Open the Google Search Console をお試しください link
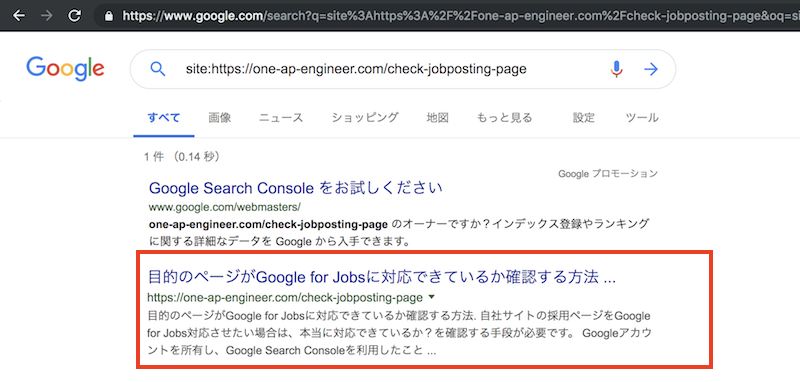800x382 pixels. pyautogui.click(x=295, y=188)
